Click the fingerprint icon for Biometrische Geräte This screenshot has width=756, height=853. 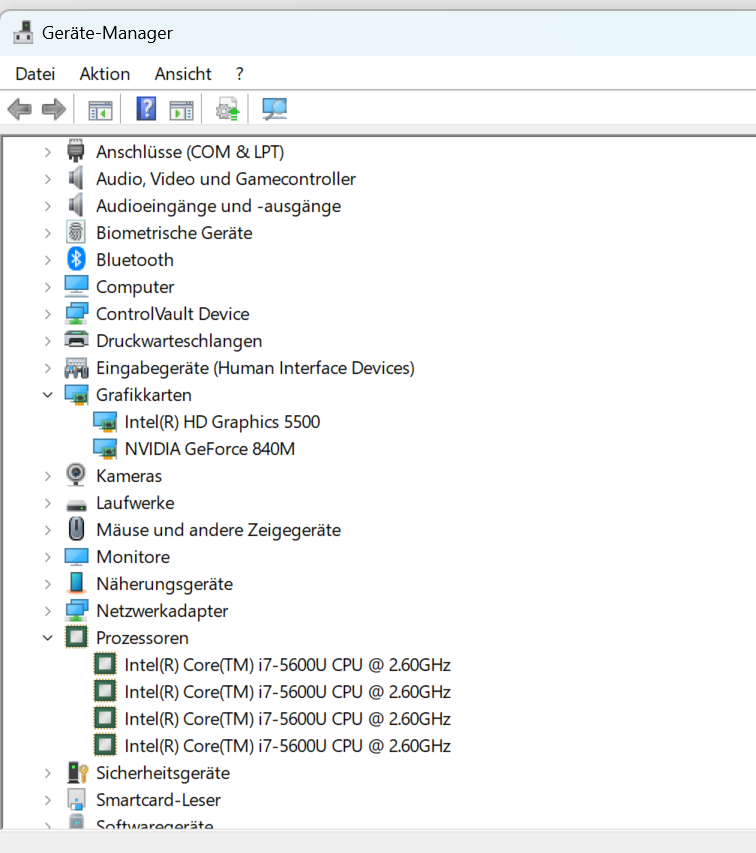pyautogui.click(x=76, y=232)
